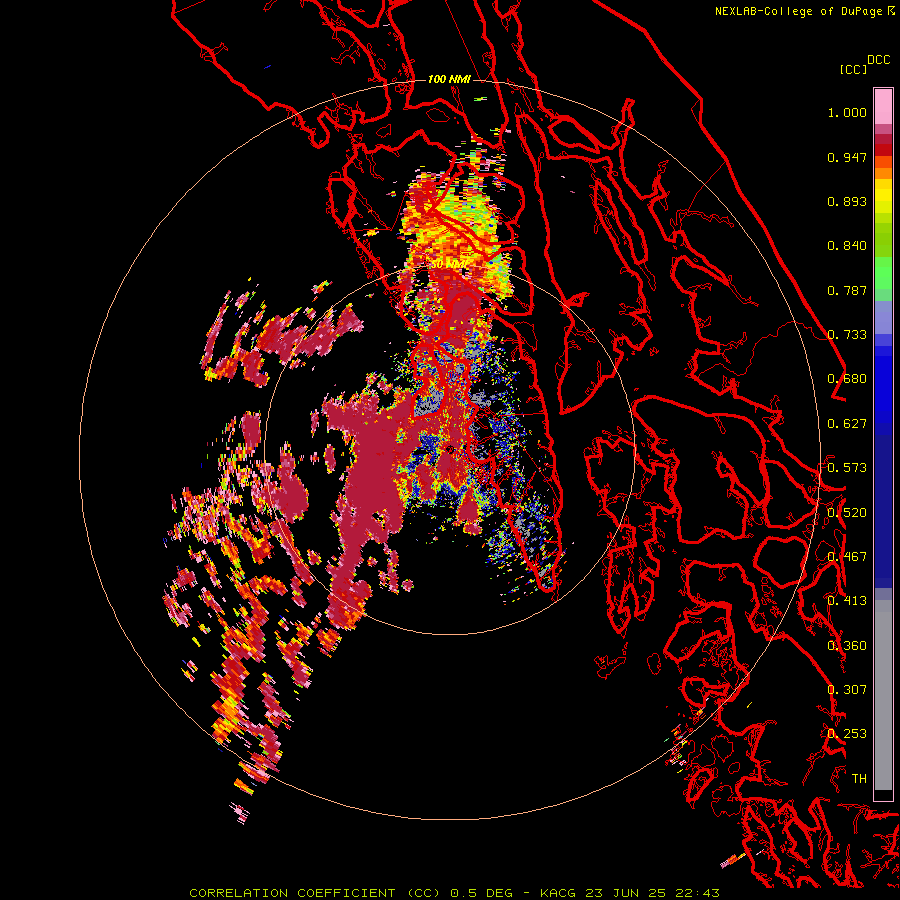Click the TH label beside the color bar
The height and width of the screenshot is (900, 900).
(859, 779)
